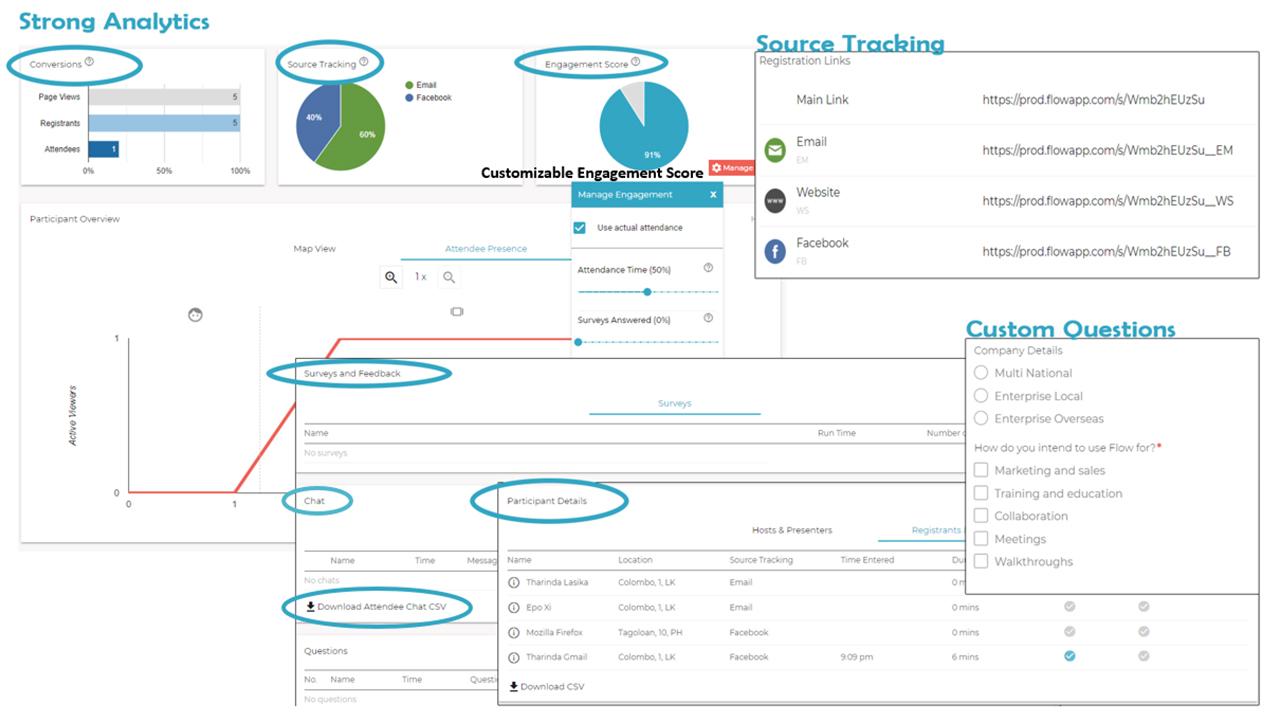Click the Engagement Score help icon

[636, 62]
